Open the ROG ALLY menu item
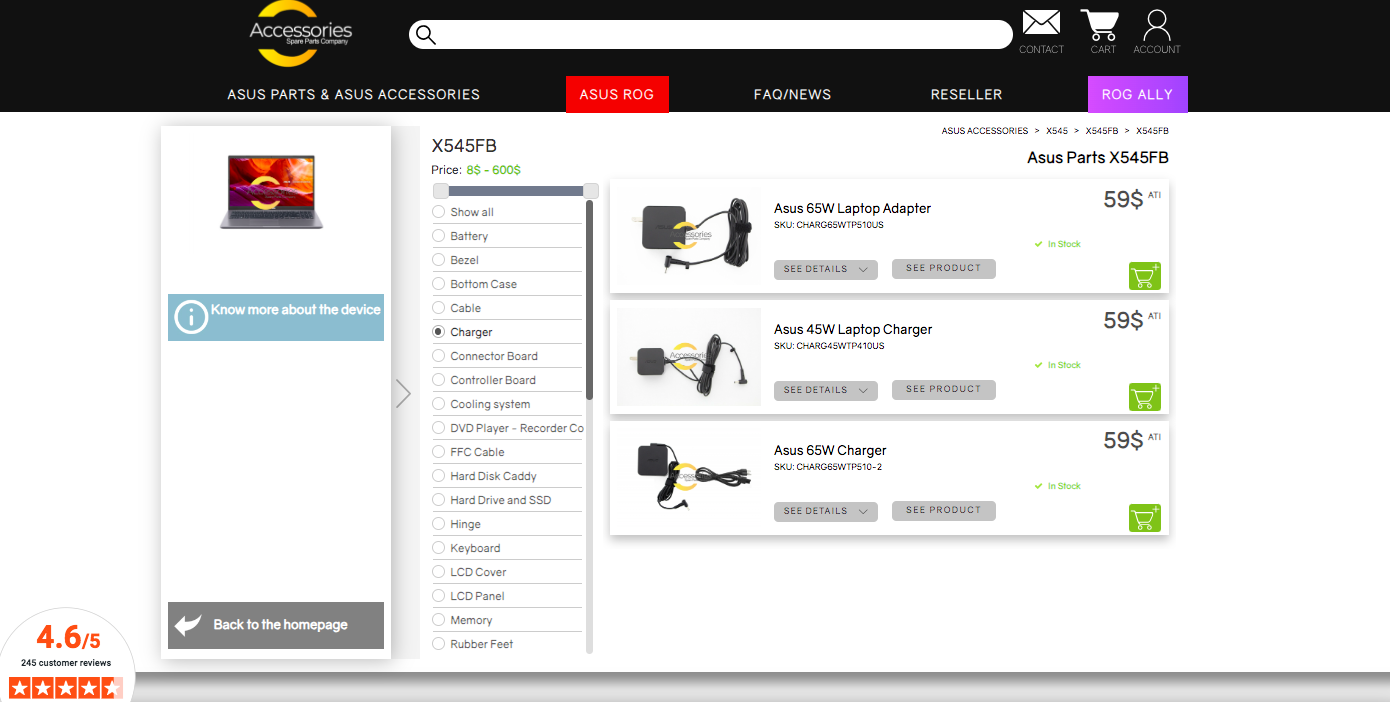Image resolution: width=1390 pixels, height=702 pixels. pyautogui.click(x=1138, y=94)
